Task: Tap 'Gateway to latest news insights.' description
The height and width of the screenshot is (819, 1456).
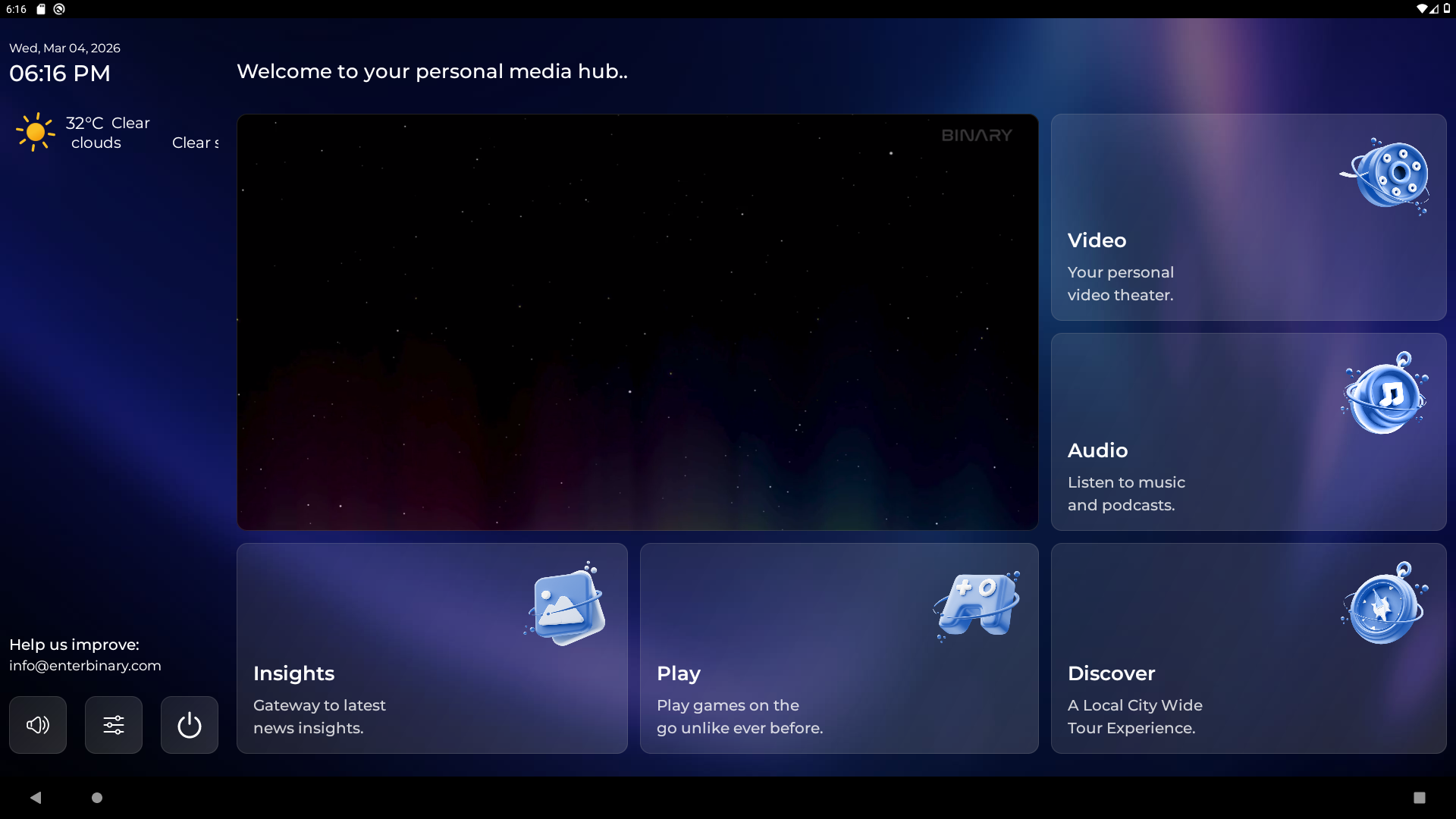Action: pyautogui.click(x=319, y=717)
